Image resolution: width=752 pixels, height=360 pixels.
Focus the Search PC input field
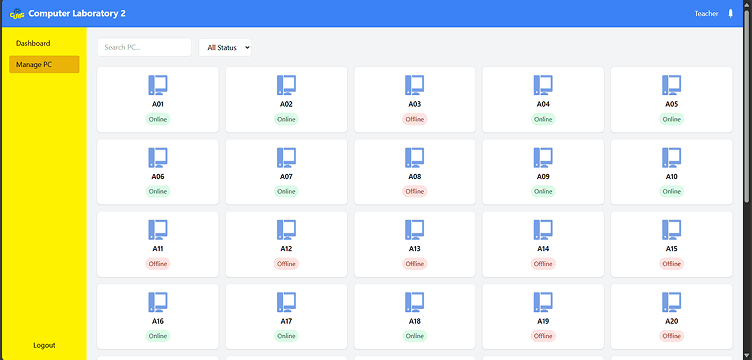(x=144, y=47)
